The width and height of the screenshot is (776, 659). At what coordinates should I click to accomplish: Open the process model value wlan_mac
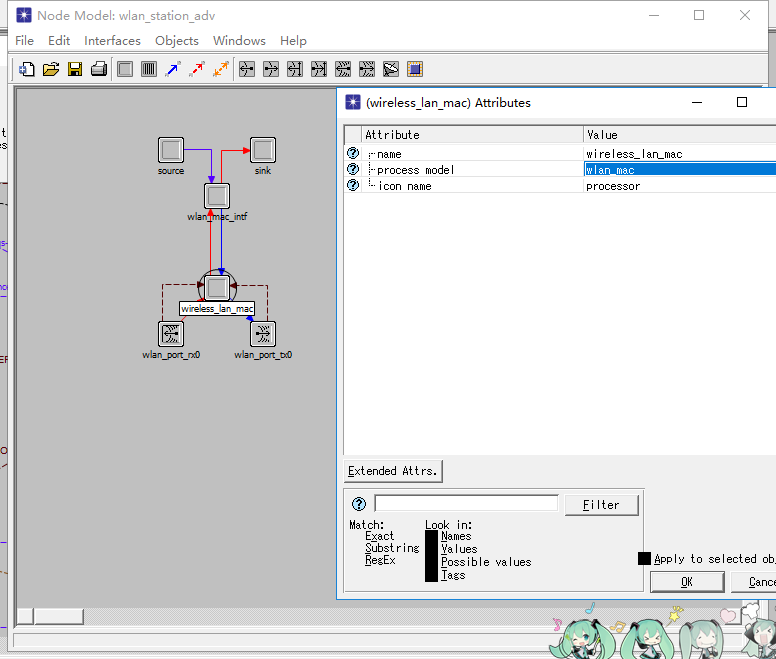click(679, 170)
